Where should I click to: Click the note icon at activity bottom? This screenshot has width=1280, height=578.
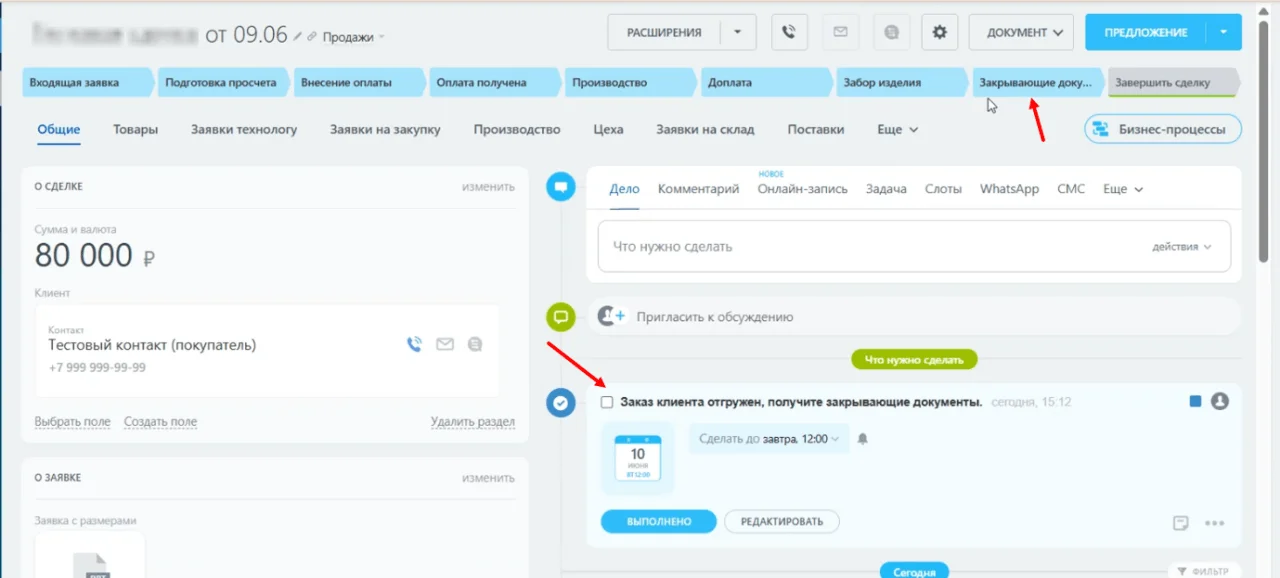[x=1181, y=522]
